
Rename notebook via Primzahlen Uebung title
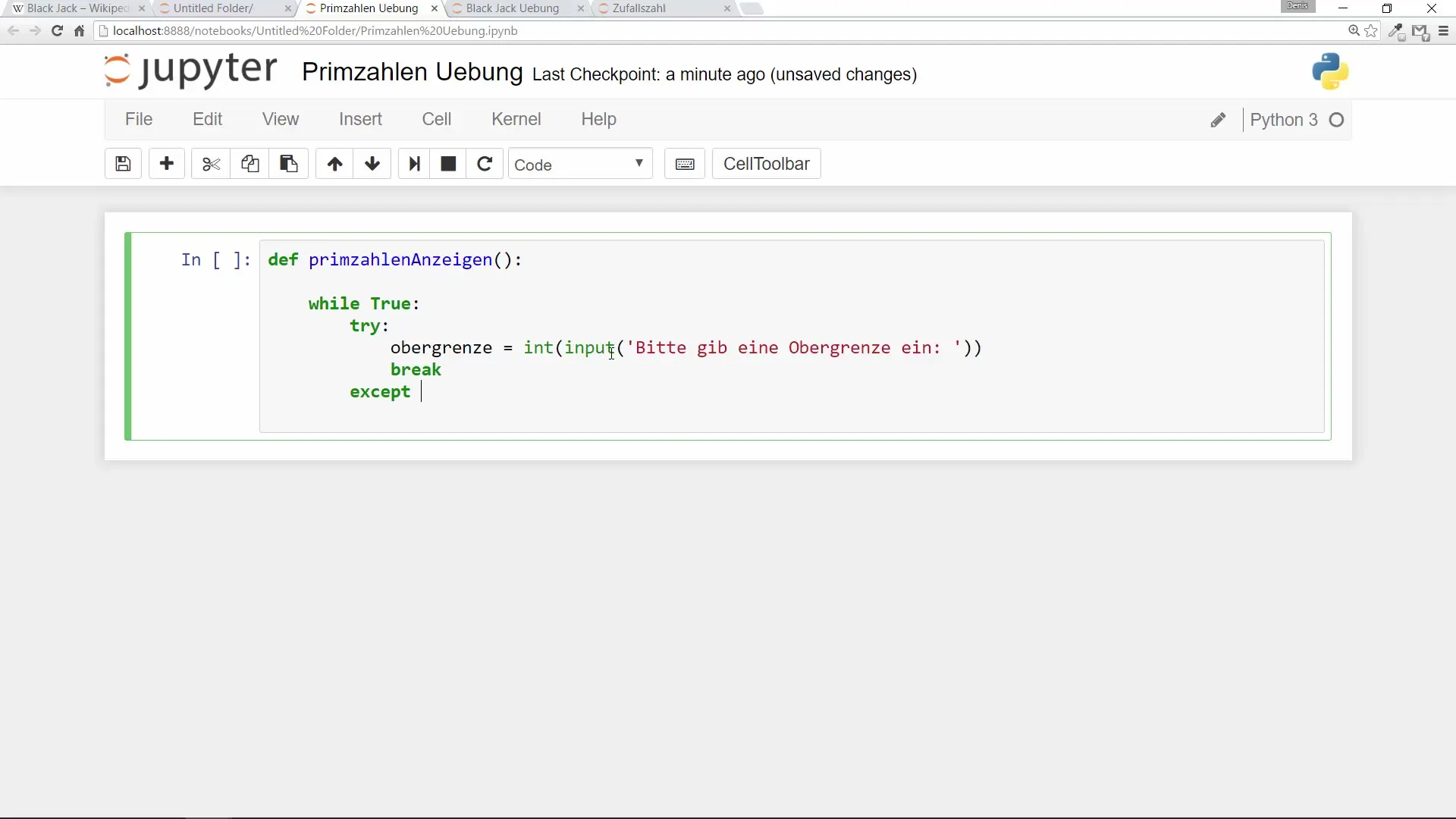pos(412,72)
